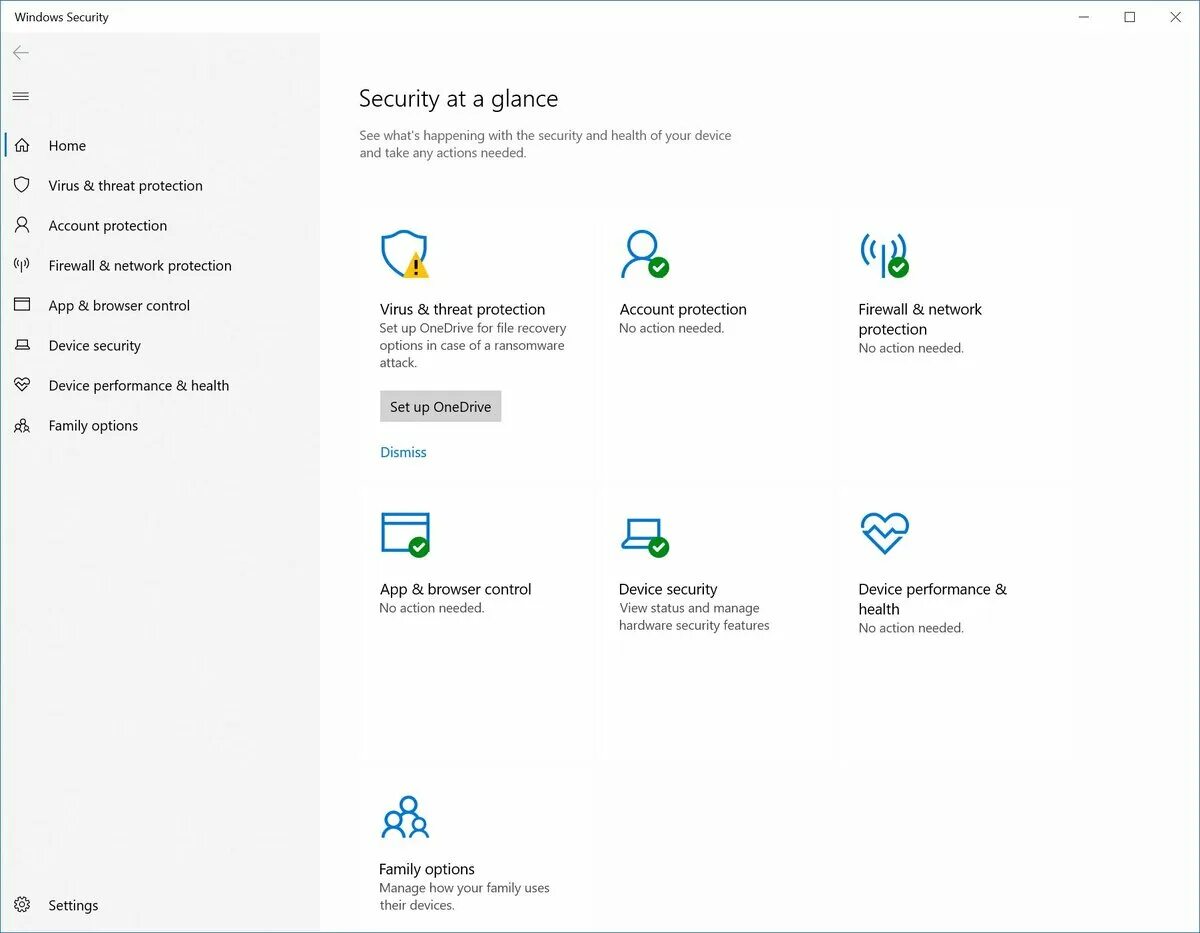Screen dimensions: 1200x933
Task: Open the Device performance heart tile icon
Action: point(884,533)
